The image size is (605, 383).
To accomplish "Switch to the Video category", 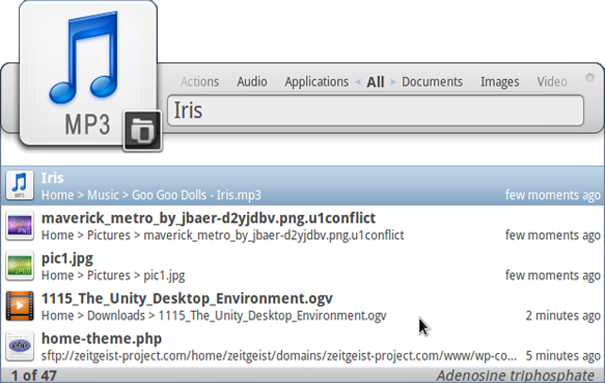I will point(552,82).
